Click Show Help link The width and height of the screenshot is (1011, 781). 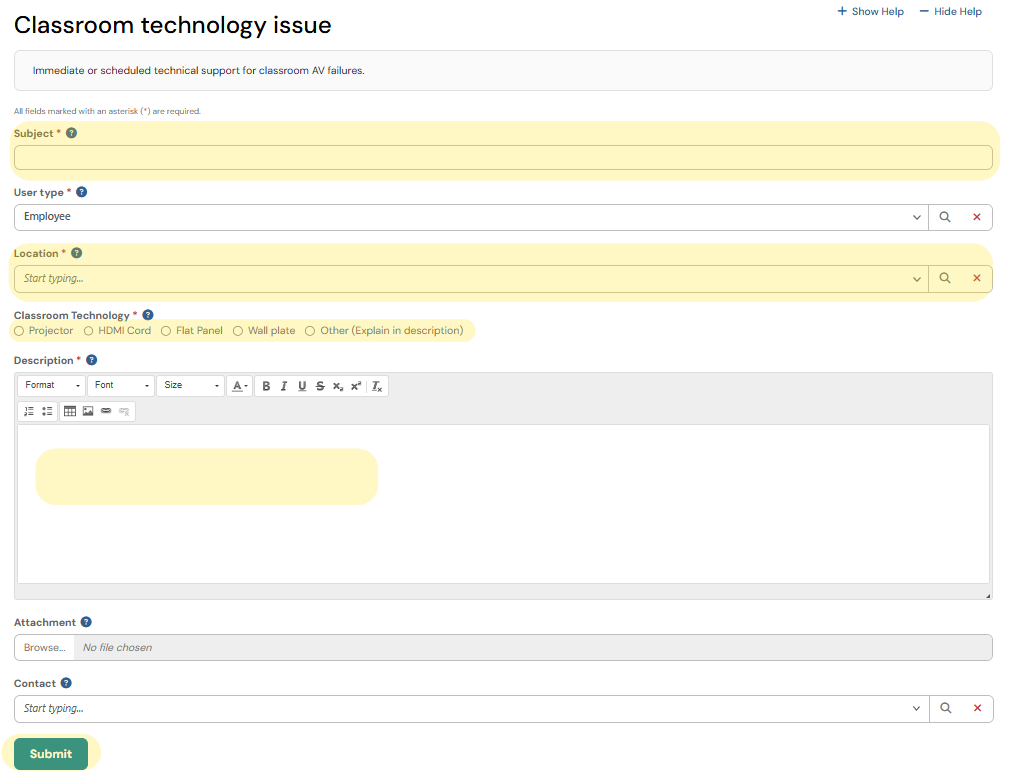(x=870, y=11)
